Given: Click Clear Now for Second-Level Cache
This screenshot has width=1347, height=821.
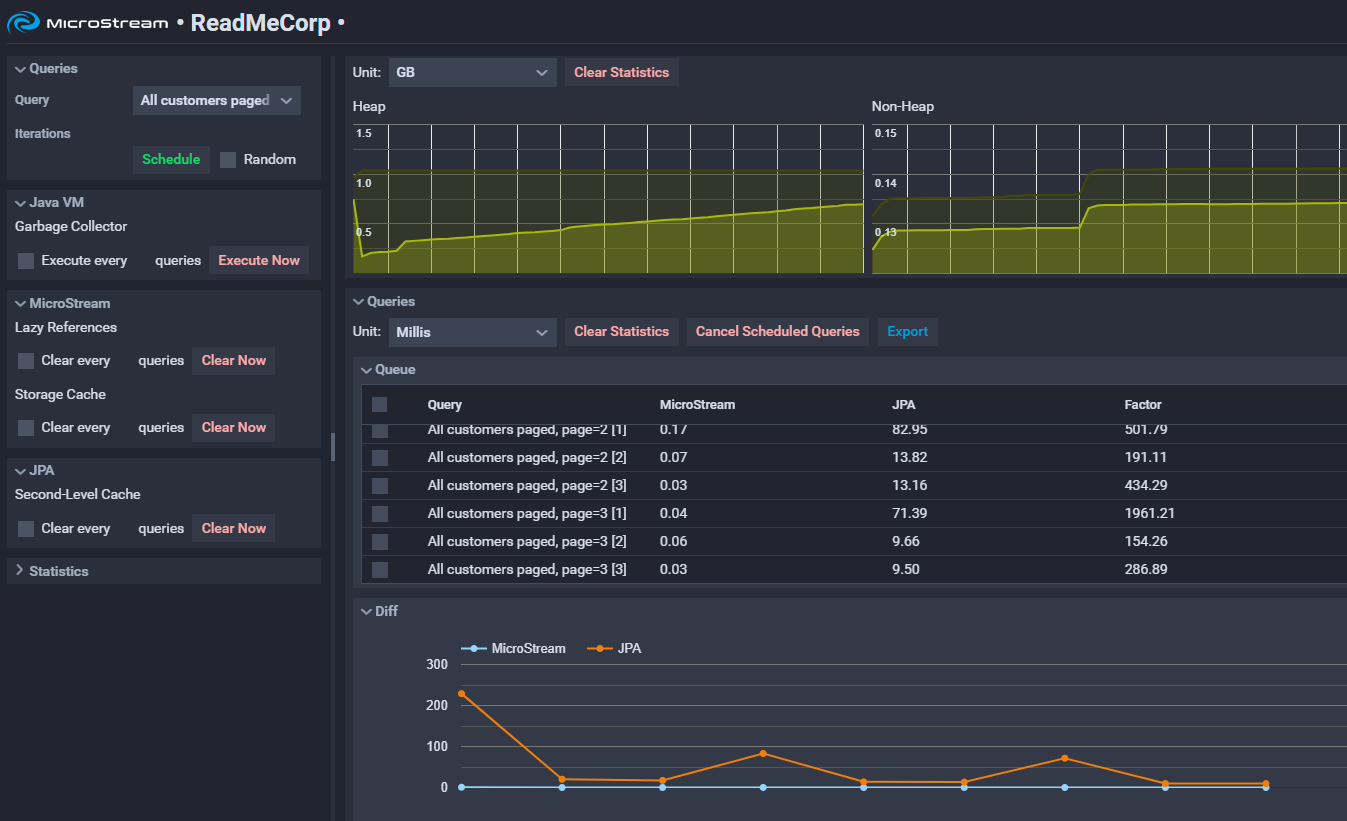Looking at the screenshot, I should pos(234,529).
